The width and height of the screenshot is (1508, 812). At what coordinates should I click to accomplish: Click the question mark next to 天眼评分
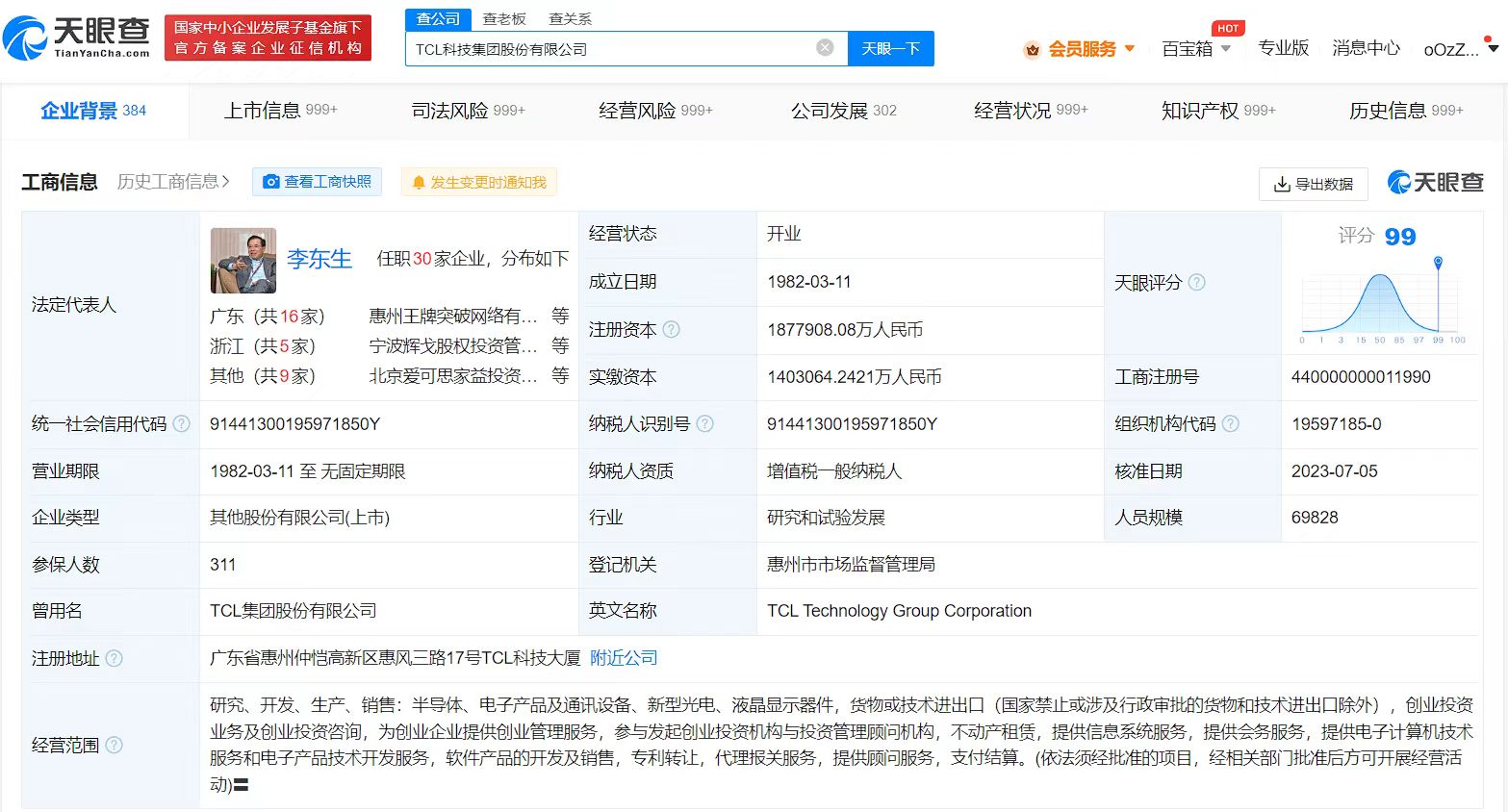coord(1194,282)
